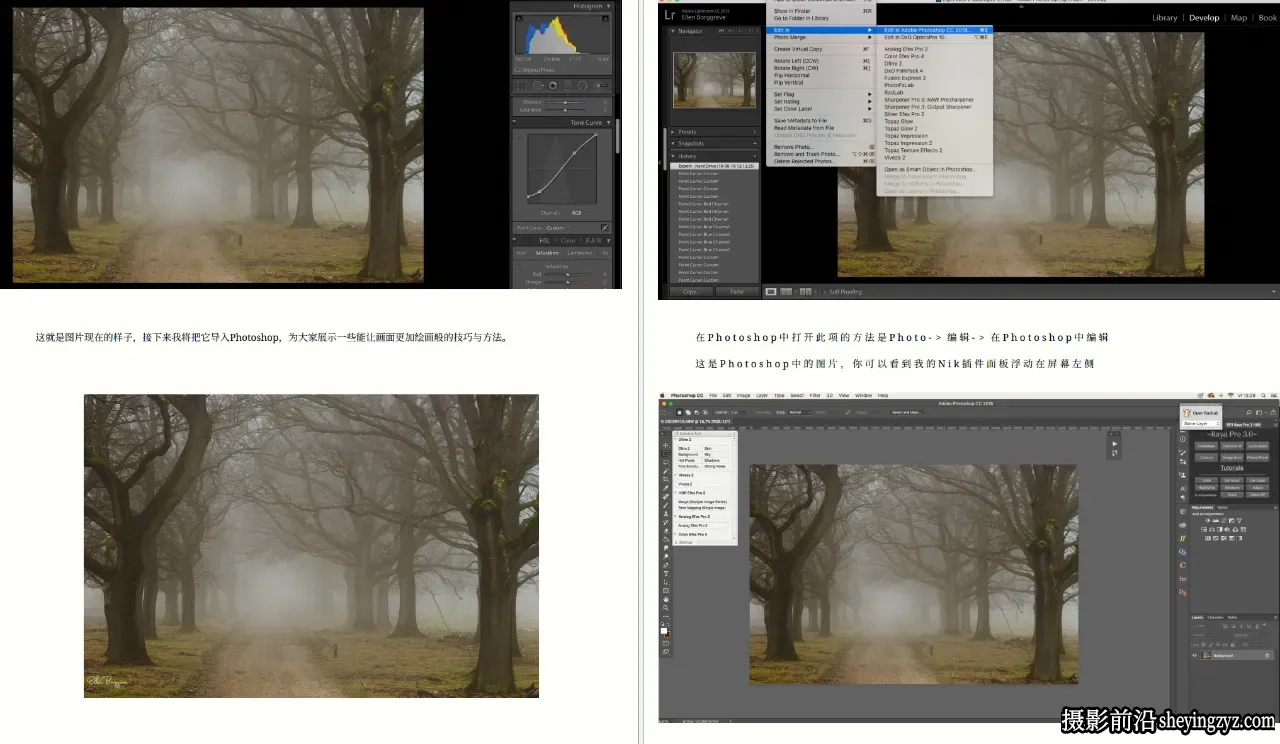Screen dimensions: 1280x744
Task: Click the point curve edit icon
Action: pyautogui.click(x=604, y=228)
